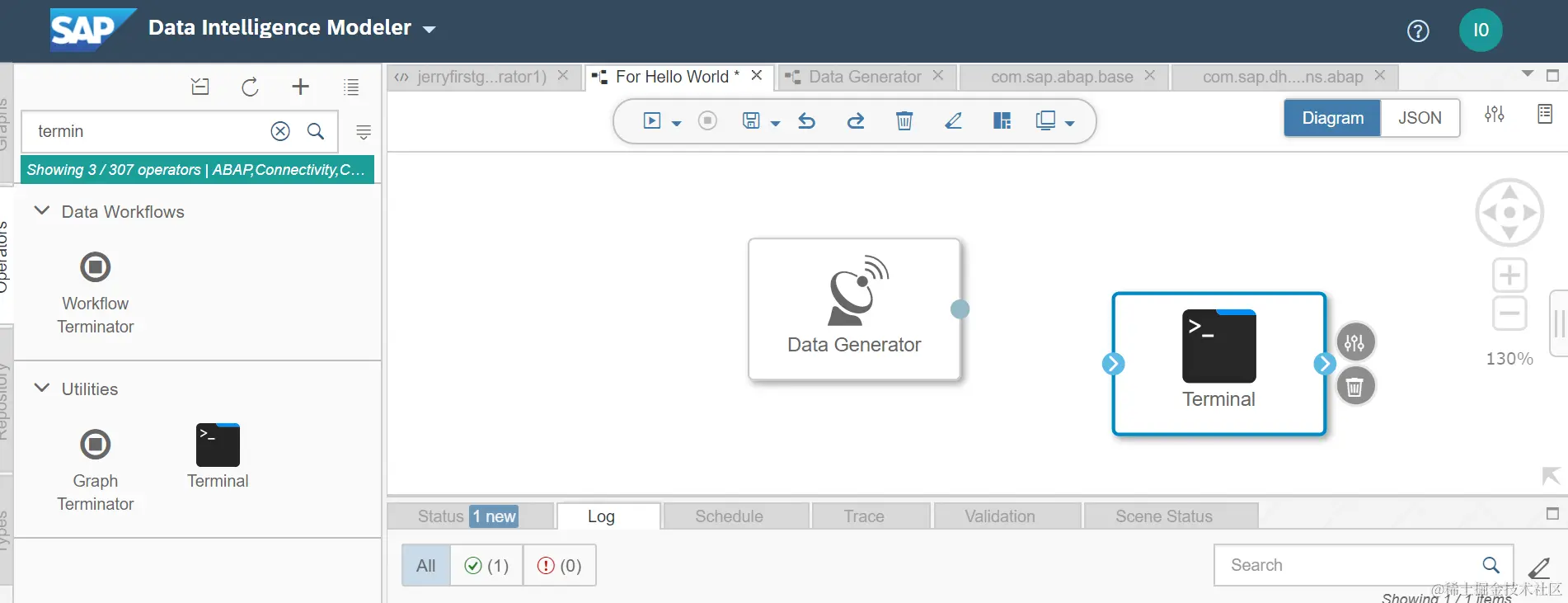Clear log with the pencil eraser icon
Image resolution: width=1568 pixels, height=603 pixels.
pyautogui.click(x=1539, y=568)
